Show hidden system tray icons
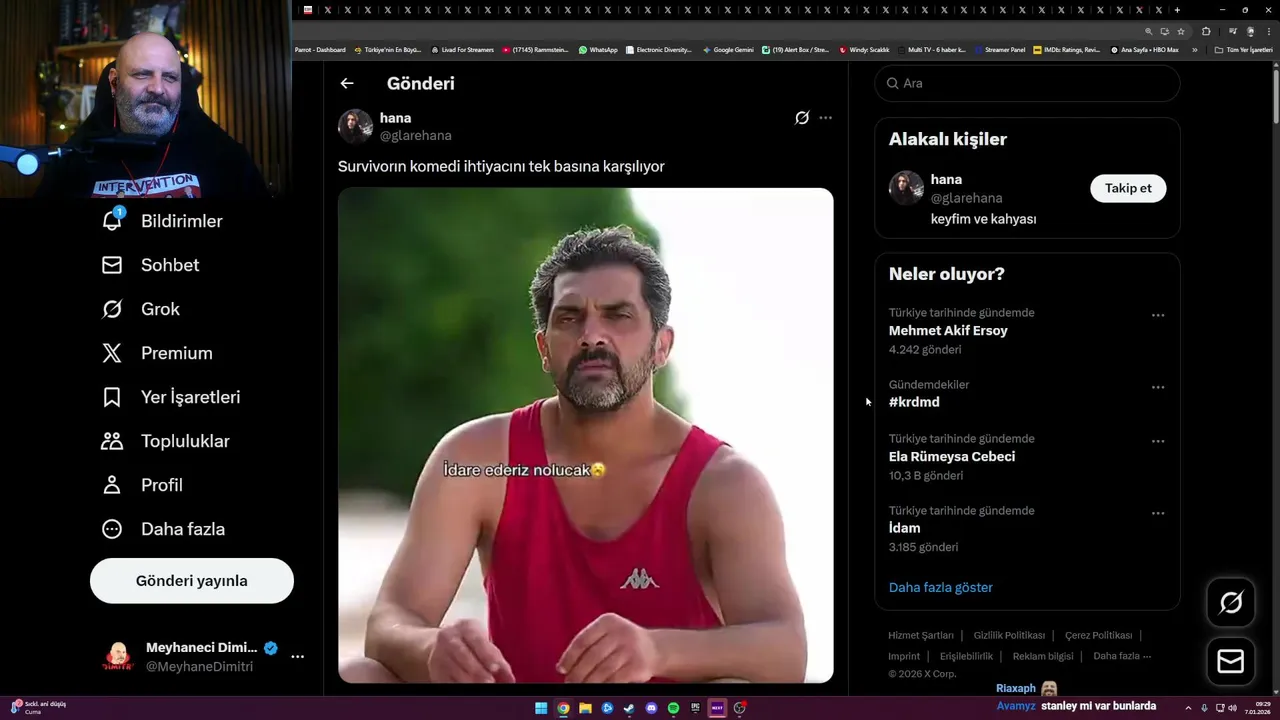The image size is (1280, 720). click(x=1188, y=708)
